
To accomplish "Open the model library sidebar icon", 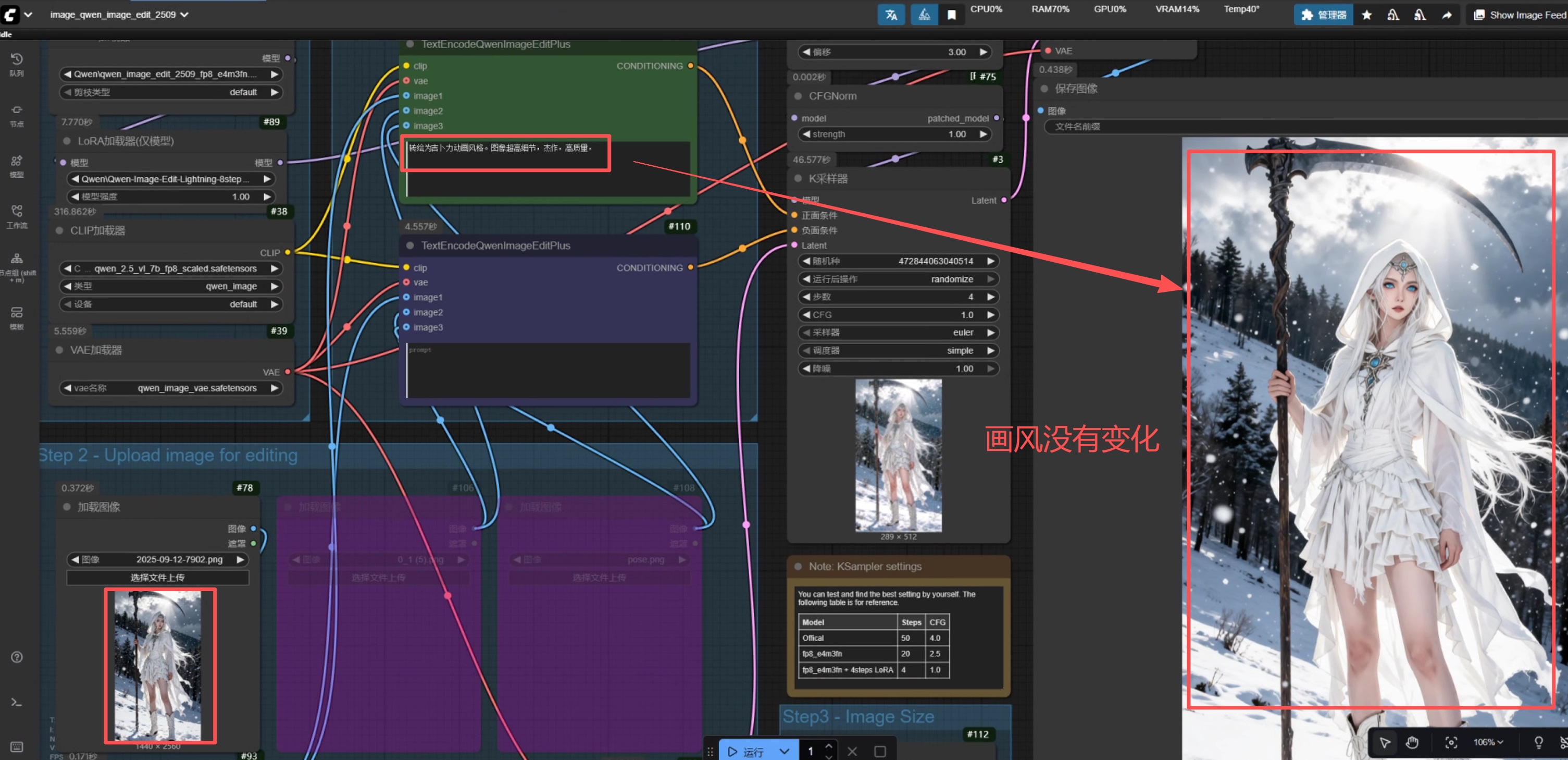I will 17,165.
